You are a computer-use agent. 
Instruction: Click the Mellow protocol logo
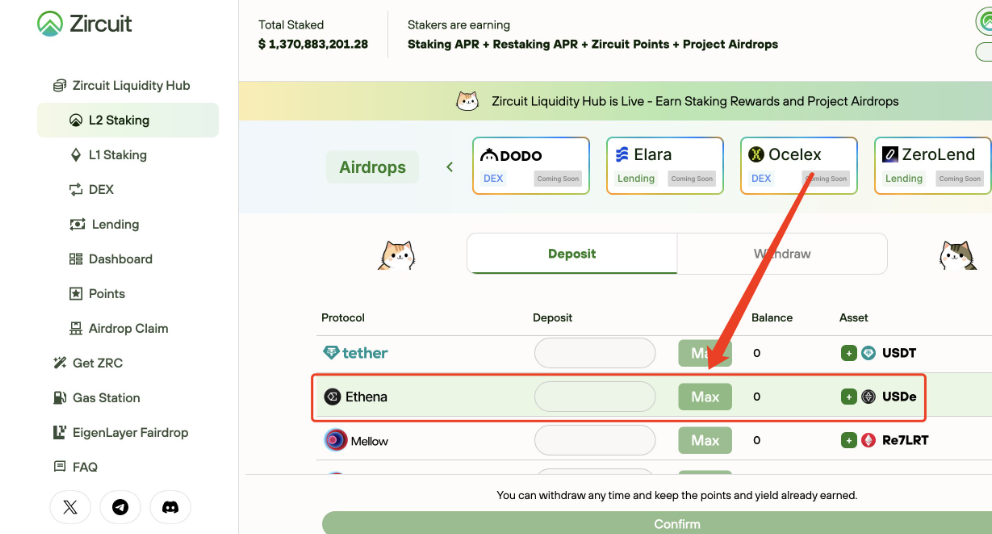356,440
